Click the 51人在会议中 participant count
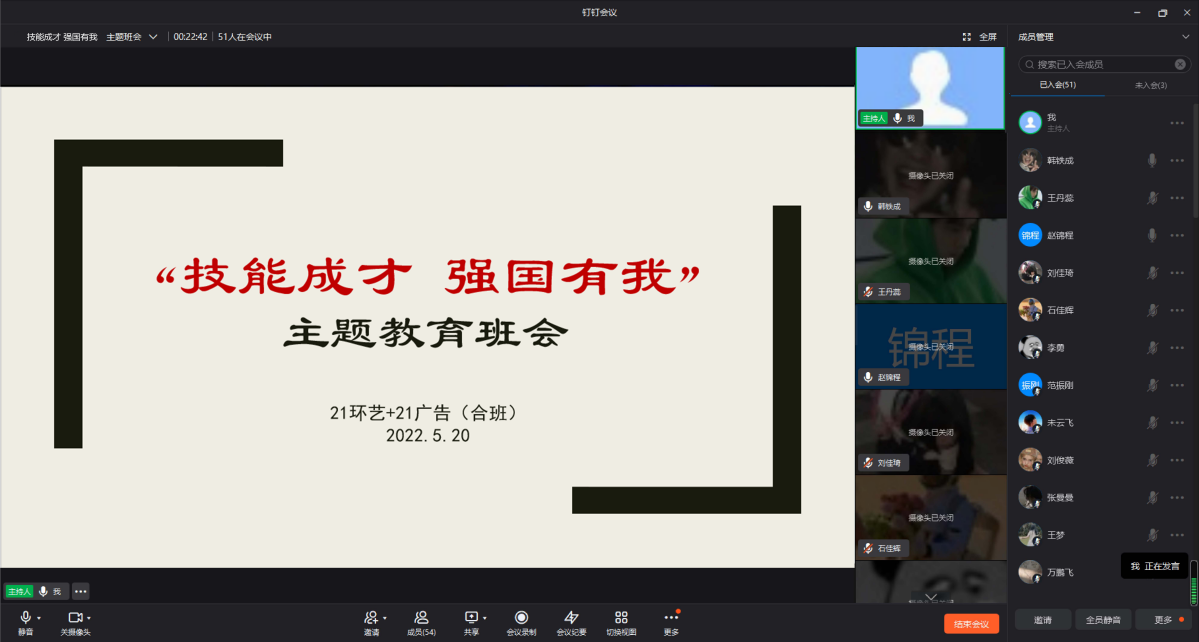This screenshot has height=642, width=1199. click(245, 37)
